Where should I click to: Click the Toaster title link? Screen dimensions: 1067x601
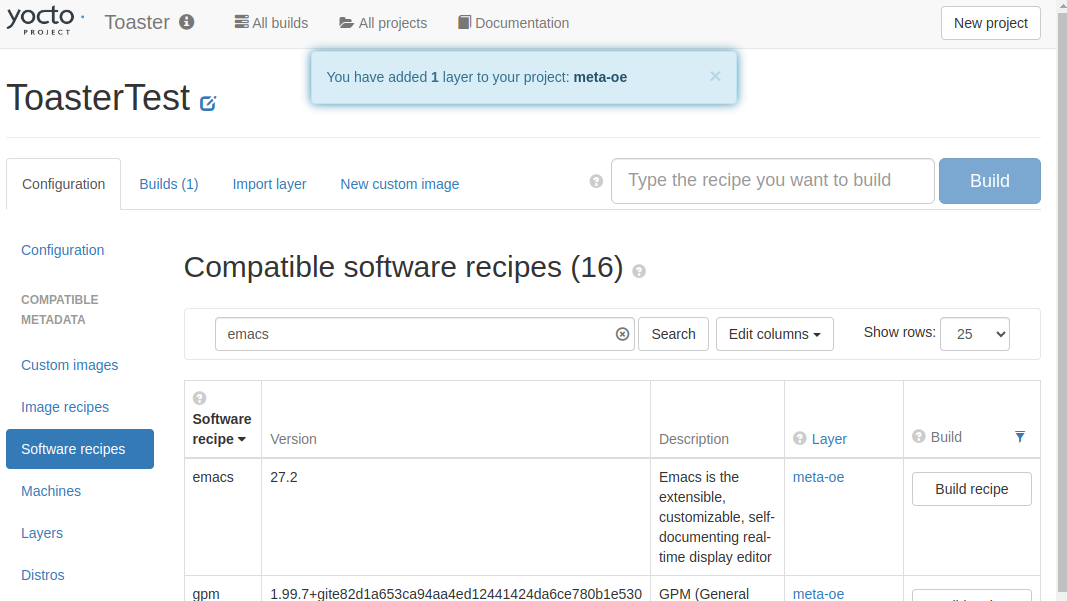(137, 22)
